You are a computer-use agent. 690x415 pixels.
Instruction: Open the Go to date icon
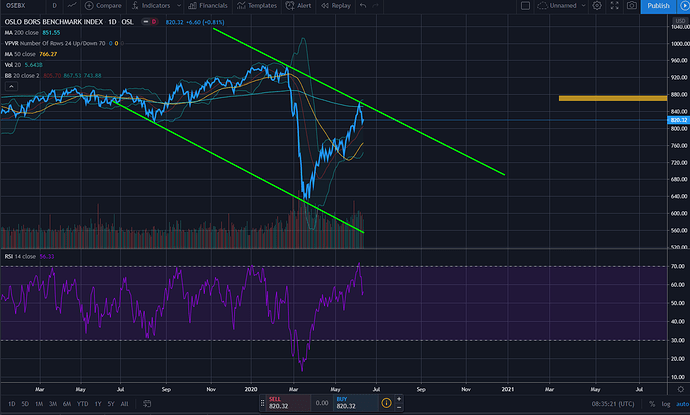coord(147,404)
